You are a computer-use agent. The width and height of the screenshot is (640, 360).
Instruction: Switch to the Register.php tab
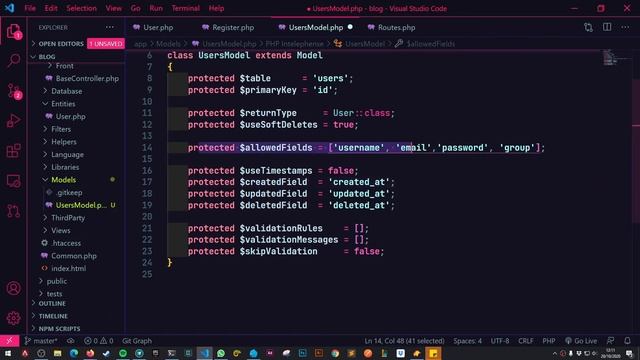(228, 27)
